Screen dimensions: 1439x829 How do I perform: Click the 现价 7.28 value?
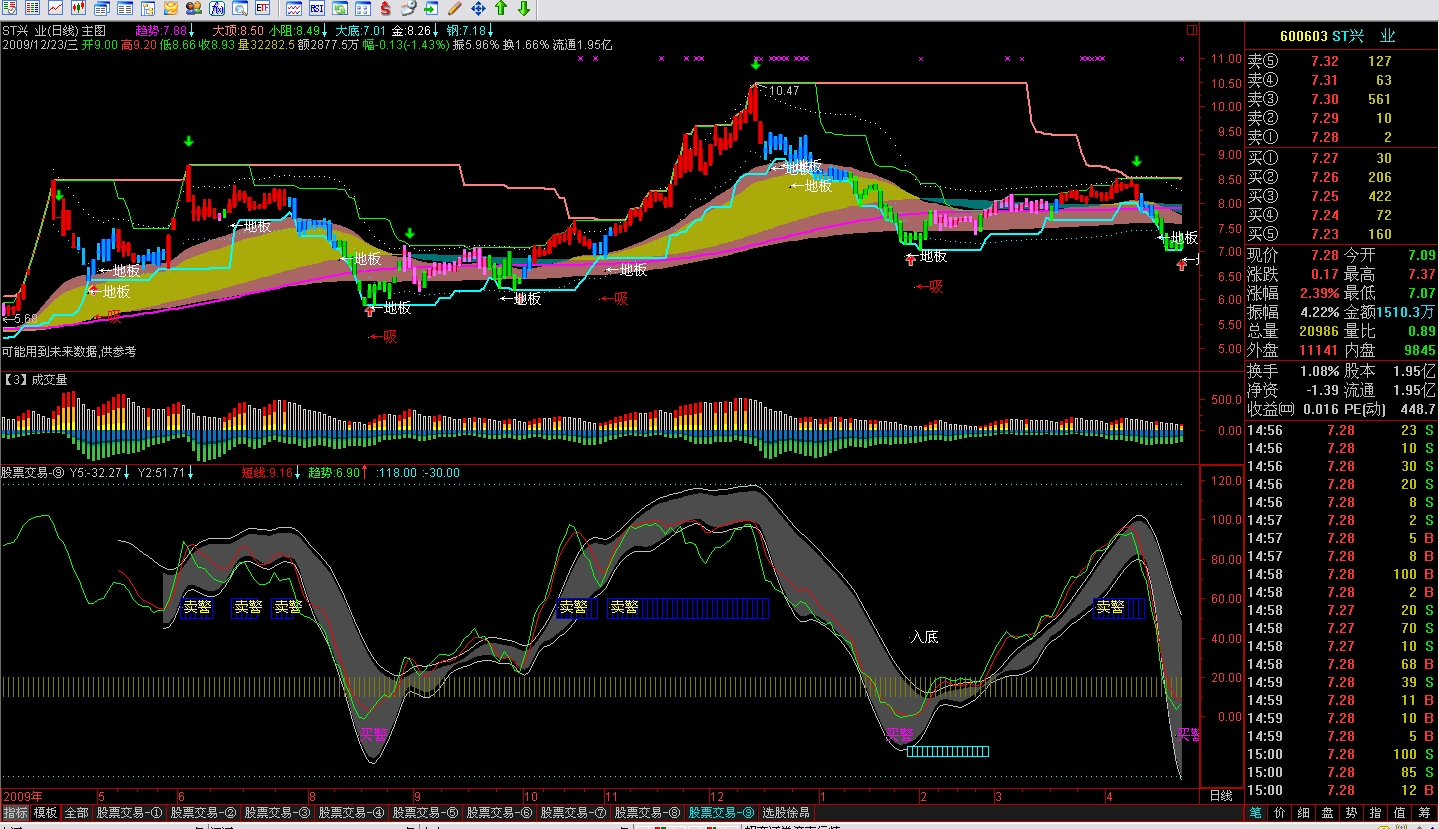click(1324, 255)
